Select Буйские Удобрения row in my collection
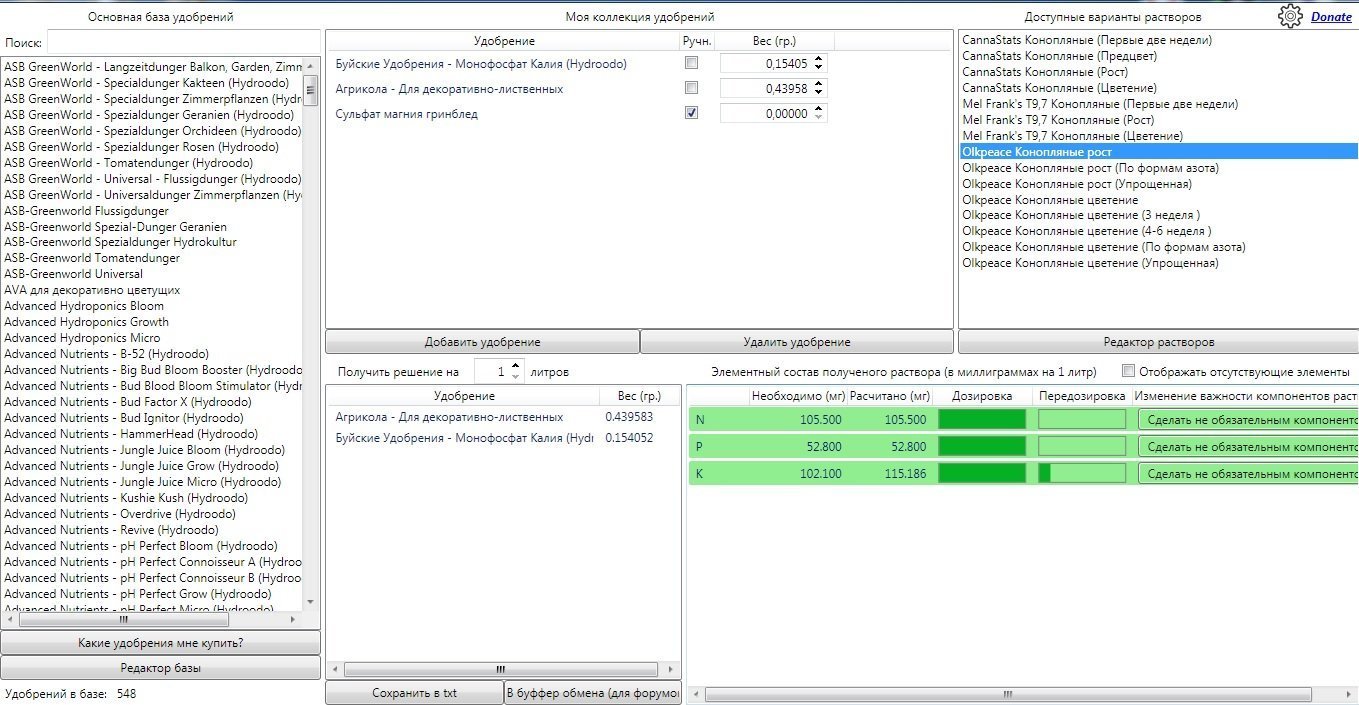Image resolution: width=1359 pixels, height=705 pixels. (481, 64)
